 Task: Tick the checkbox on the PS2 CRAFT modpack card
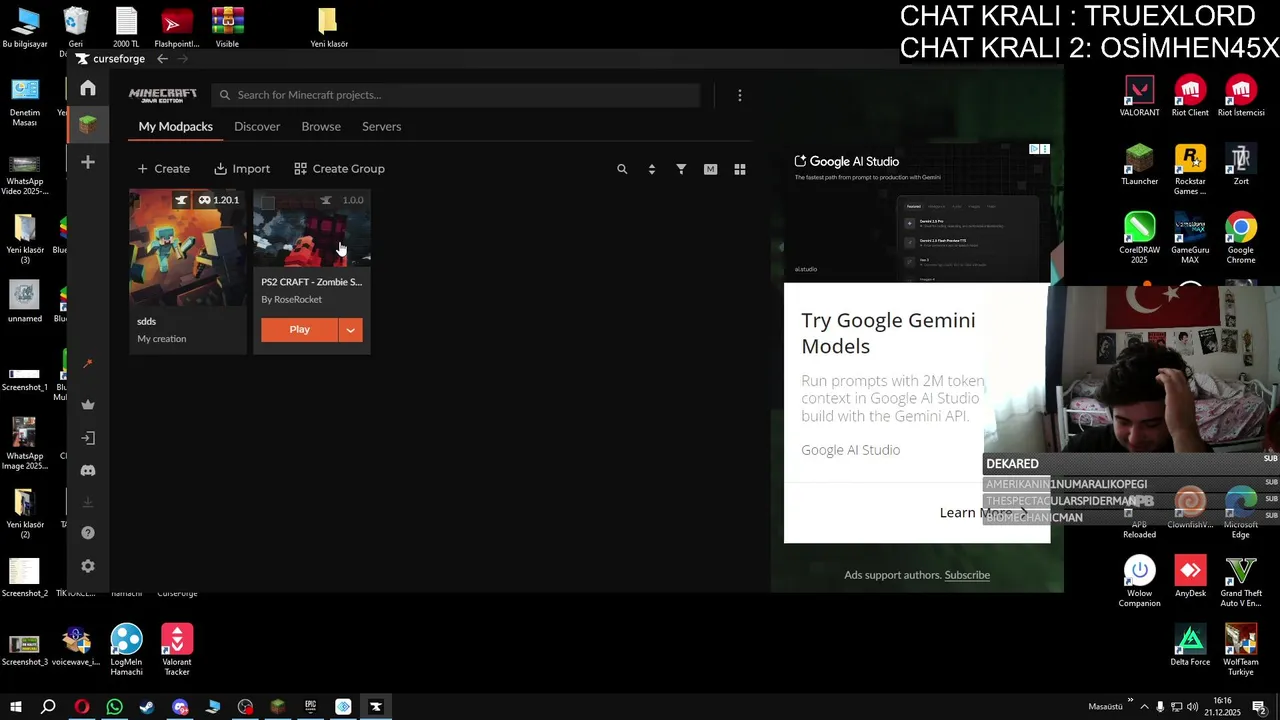pos(268,203)
